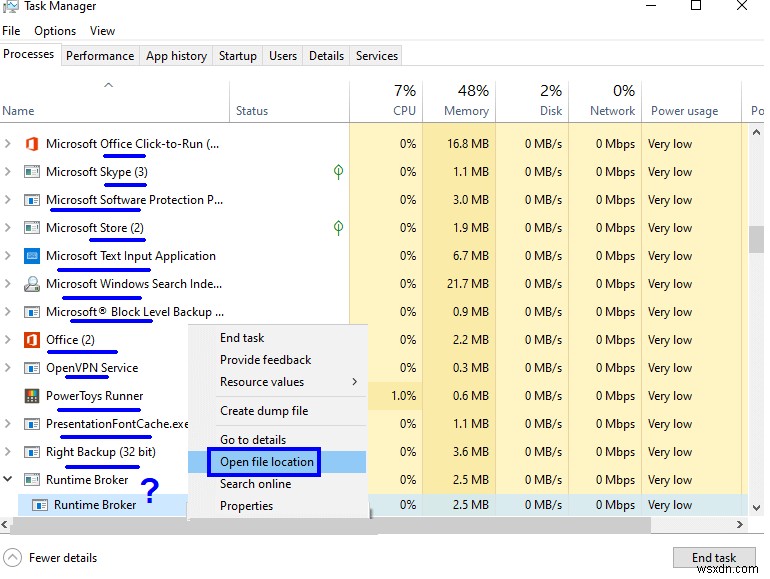Click the horizontal scrollbar thumb
770x579 pixels.
click(x=330, y=525)
